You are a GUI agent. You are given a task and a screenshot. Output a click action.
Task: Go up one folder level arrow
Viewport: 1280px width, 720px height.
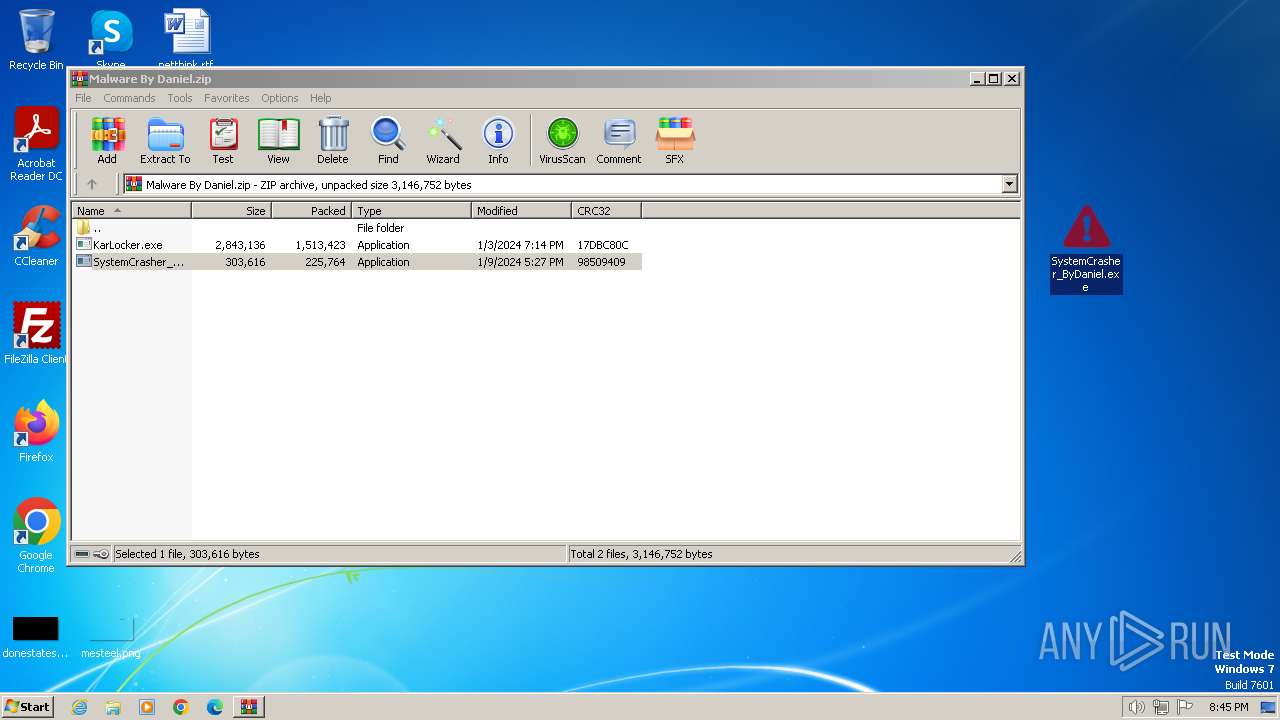coord(92,184)
